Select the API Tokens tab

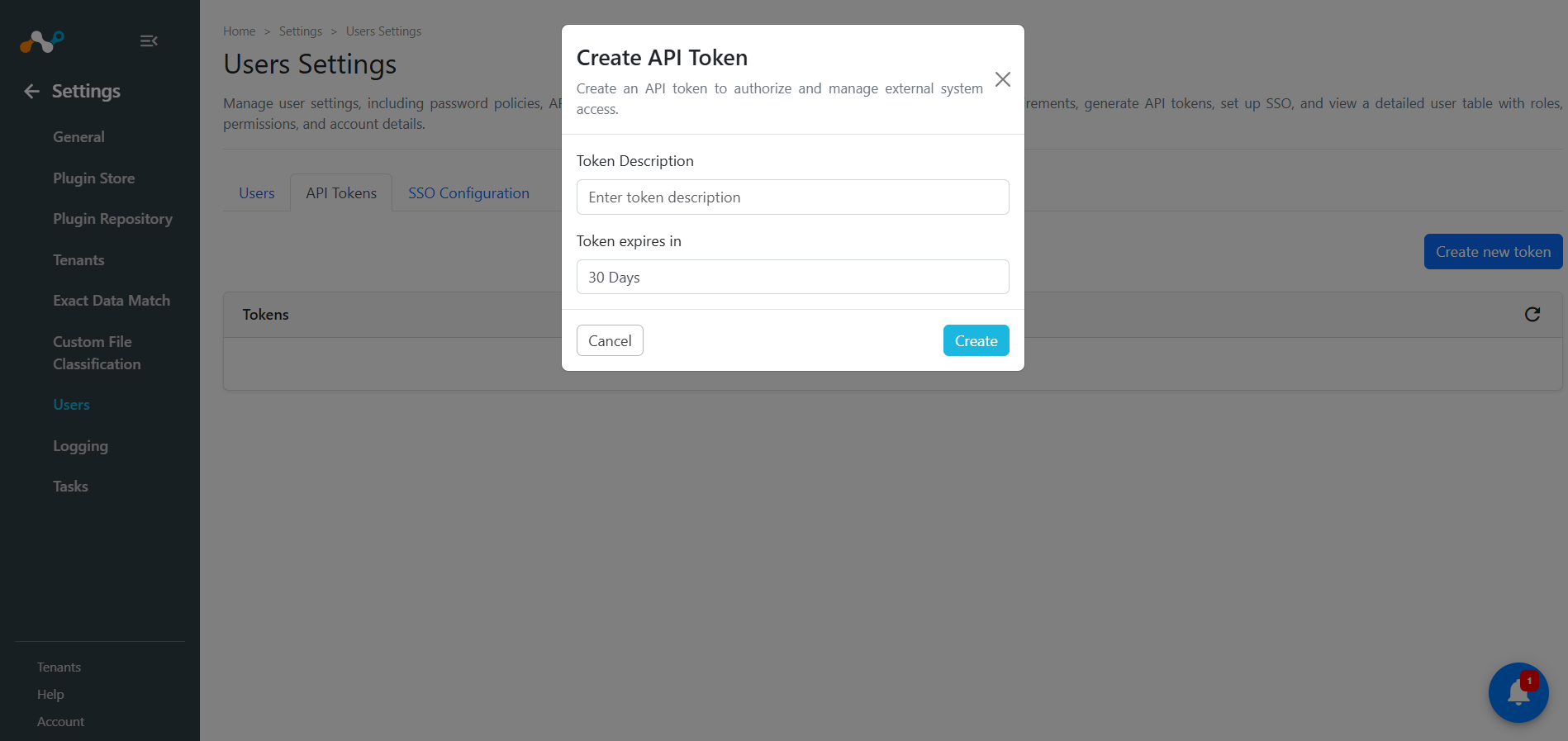(x=341, y=193)
